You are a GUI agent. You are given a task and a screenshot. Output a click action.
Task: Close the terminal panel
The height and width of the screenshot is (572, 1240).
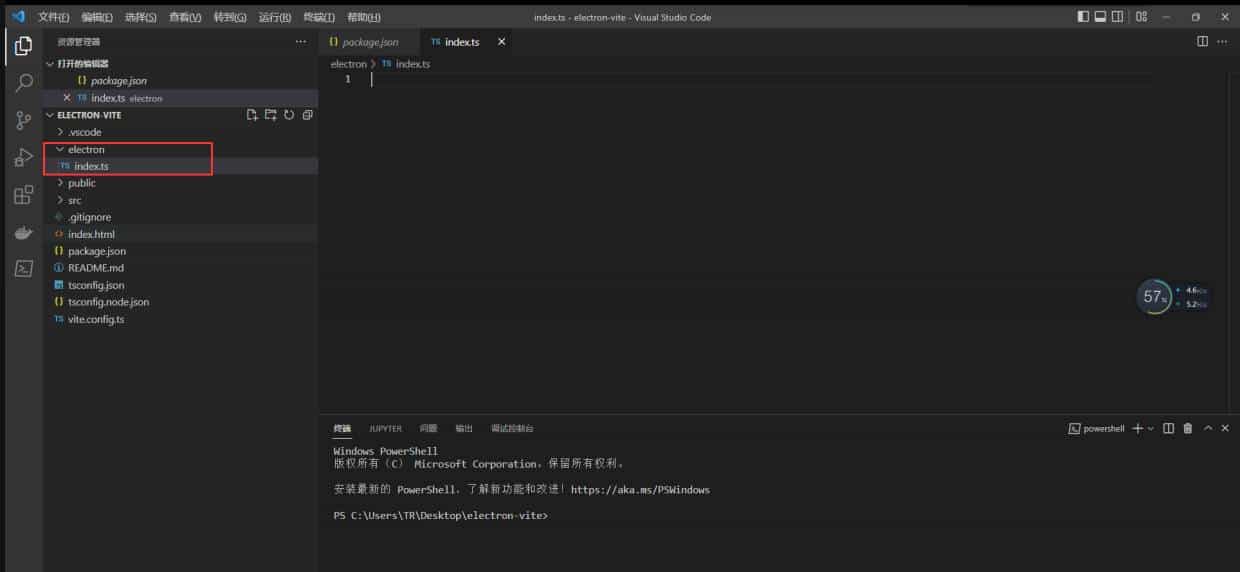tap(1225, 428)
